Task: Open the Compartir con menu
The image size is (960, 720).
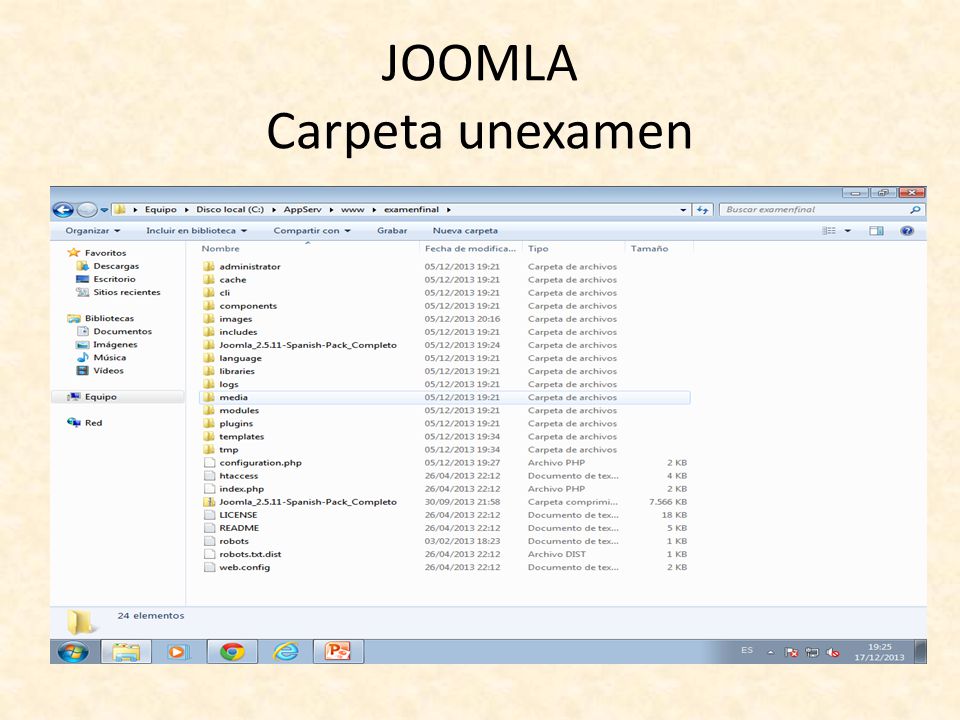Action: 312,231
